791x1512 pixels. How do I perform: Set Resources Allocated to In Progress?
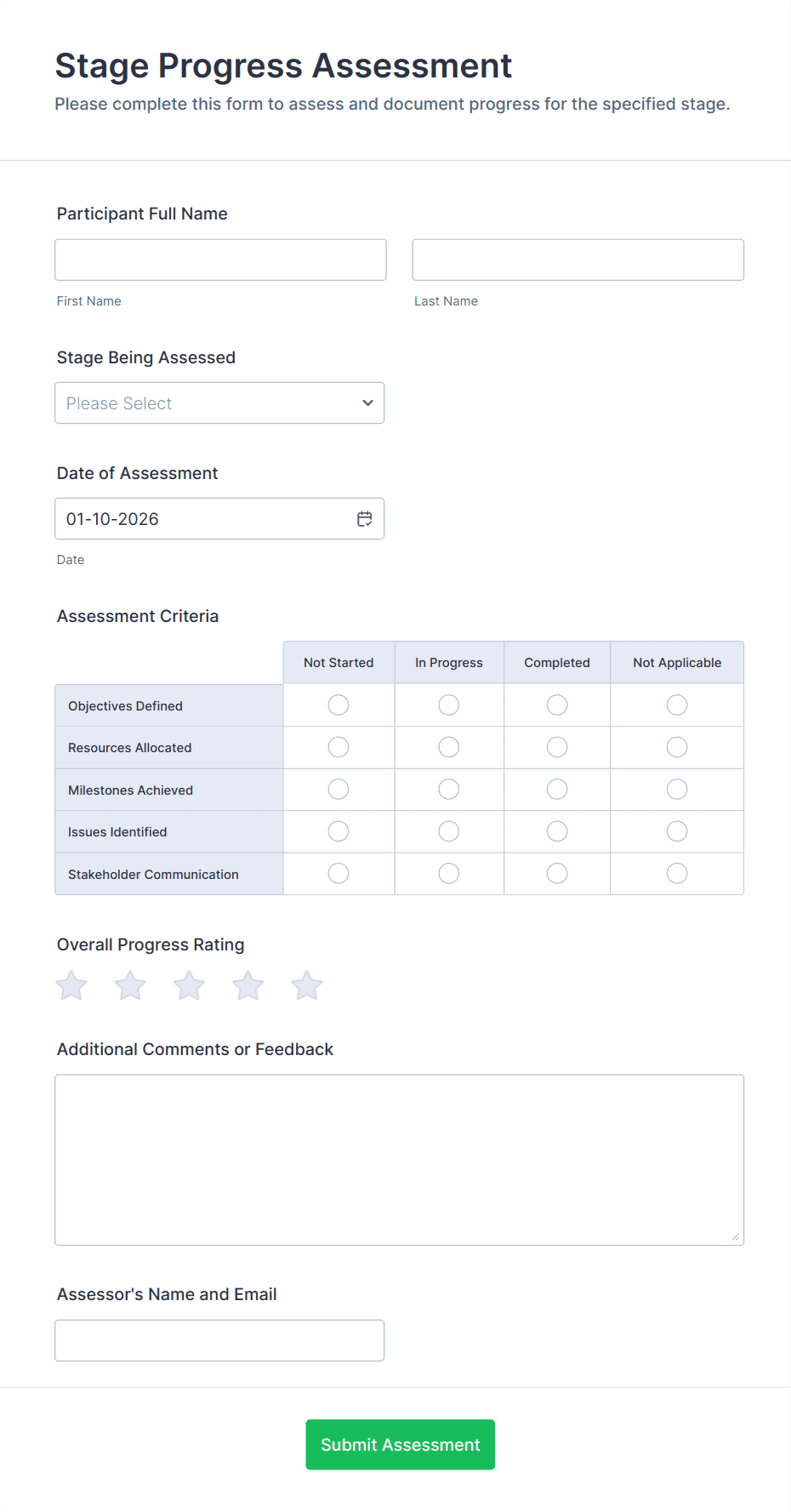click(x=449, y=747)
